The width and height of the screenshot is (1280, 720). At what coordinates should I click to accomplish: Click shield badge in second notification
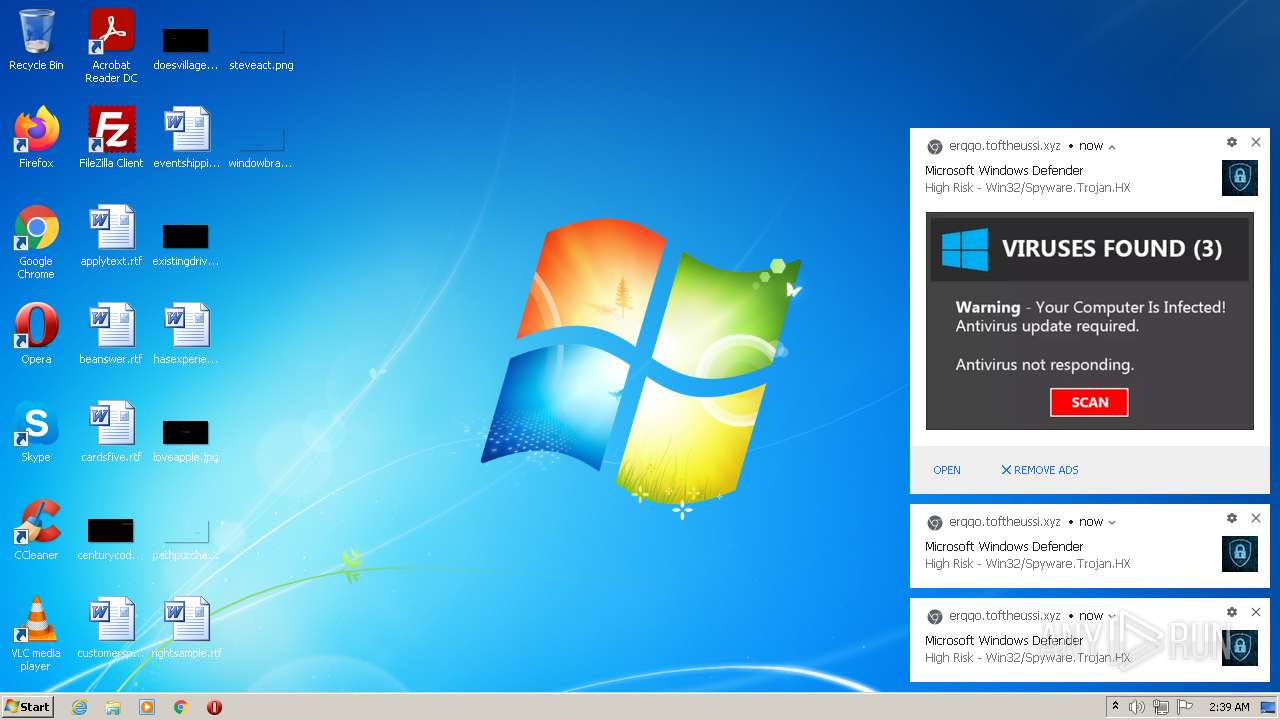(1240, 554)
